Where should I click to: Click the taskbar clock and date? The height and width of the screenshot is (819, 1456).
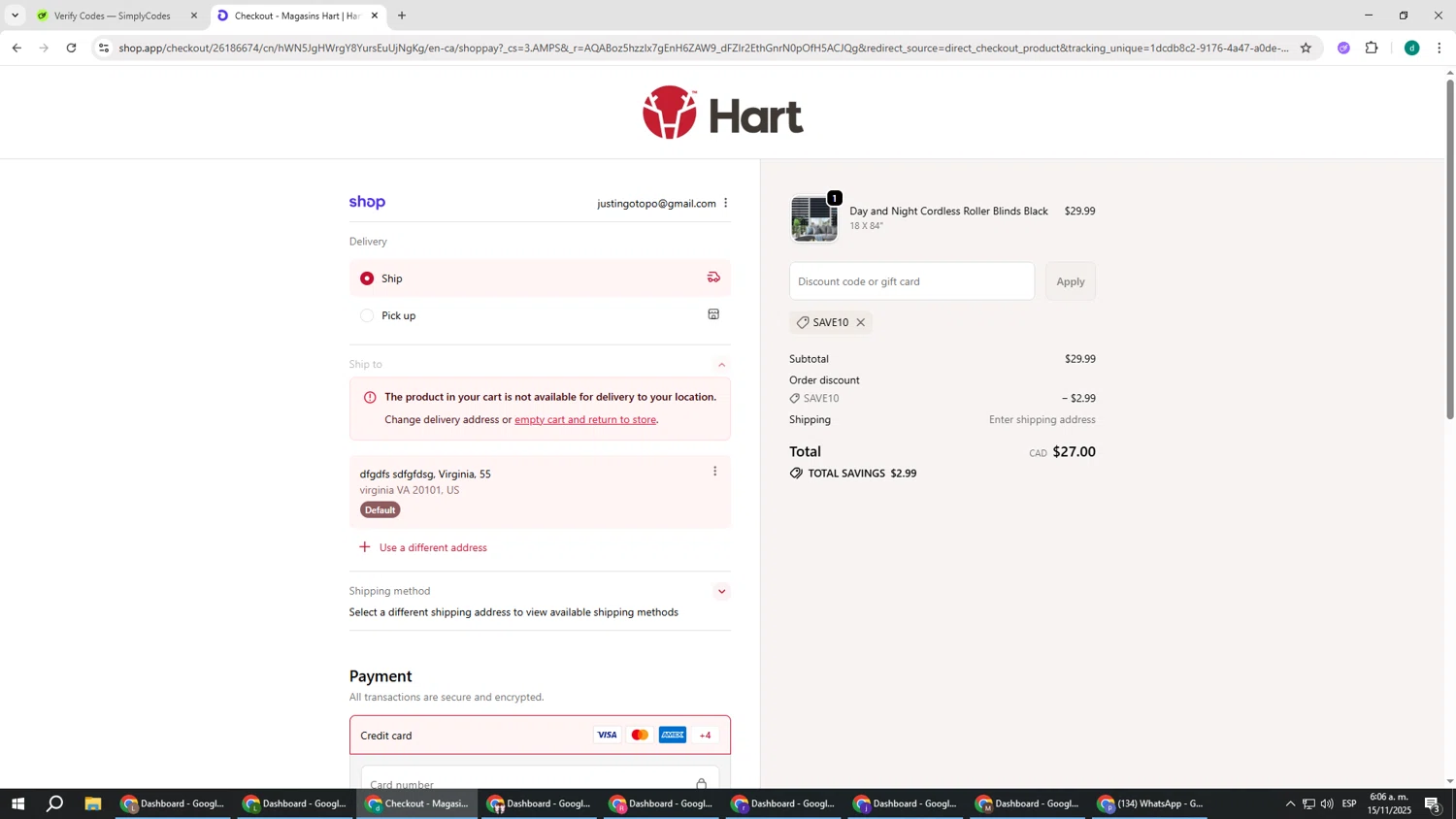1389,803
